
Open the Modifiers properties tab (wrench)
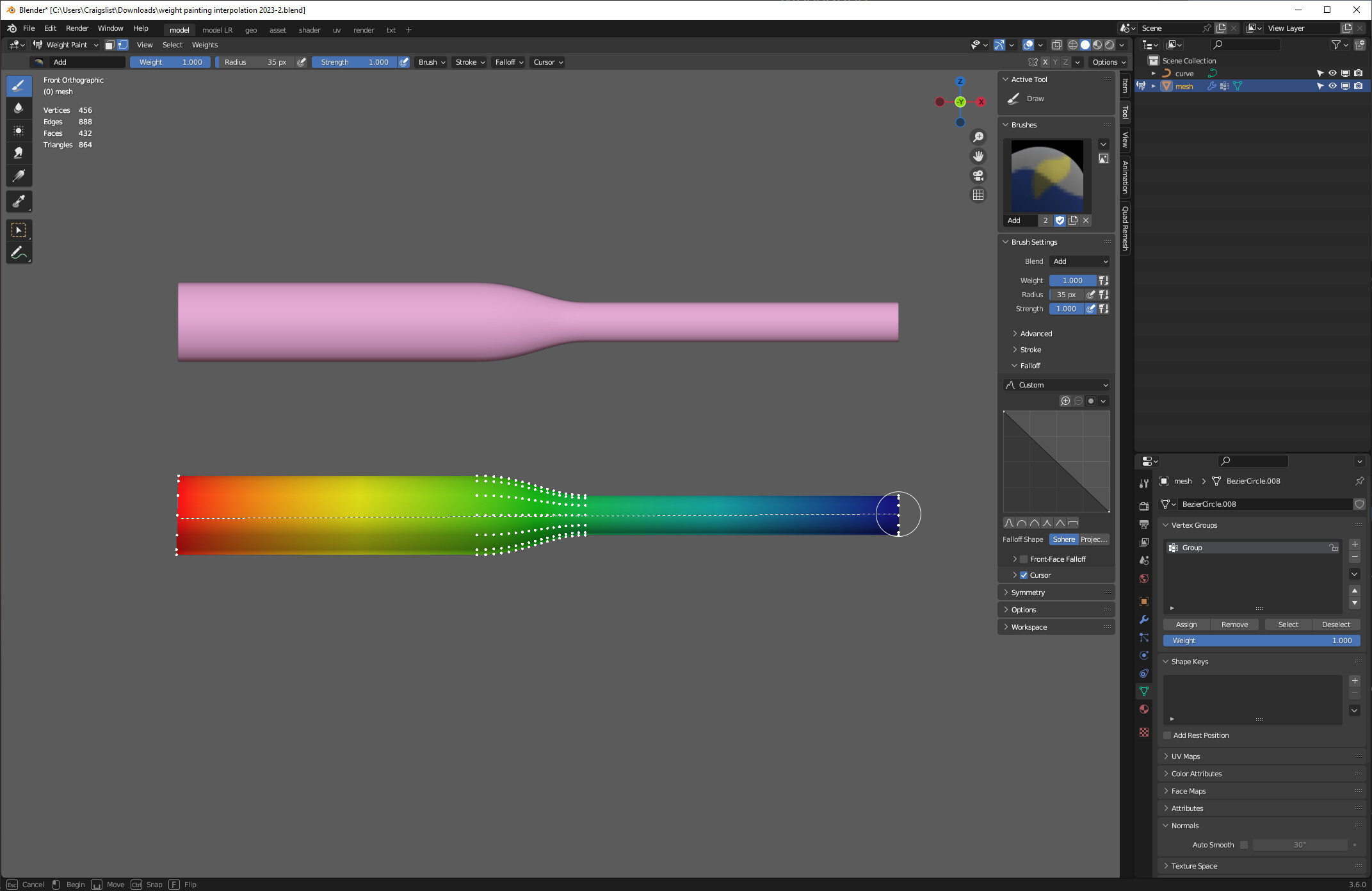(x=1144, y=619)
